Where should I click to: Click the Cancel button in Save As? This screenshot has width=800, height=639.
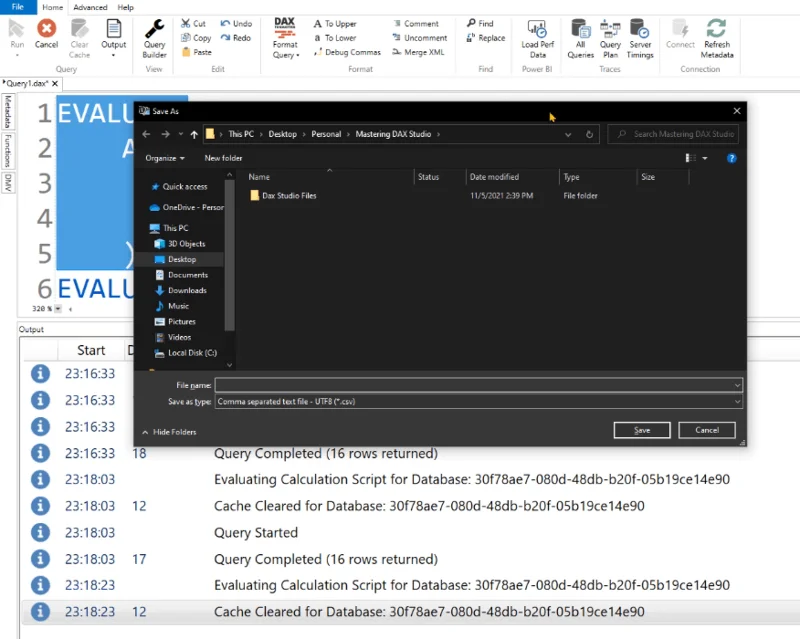[x=707, y=430]
